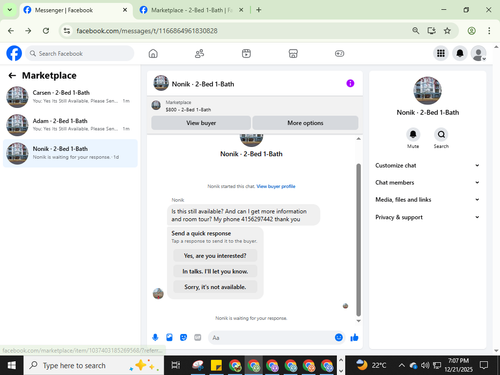500x375 pixels.
Task: Send quick reply 'Yes, are you interested?'
Action: pos(215,256)
